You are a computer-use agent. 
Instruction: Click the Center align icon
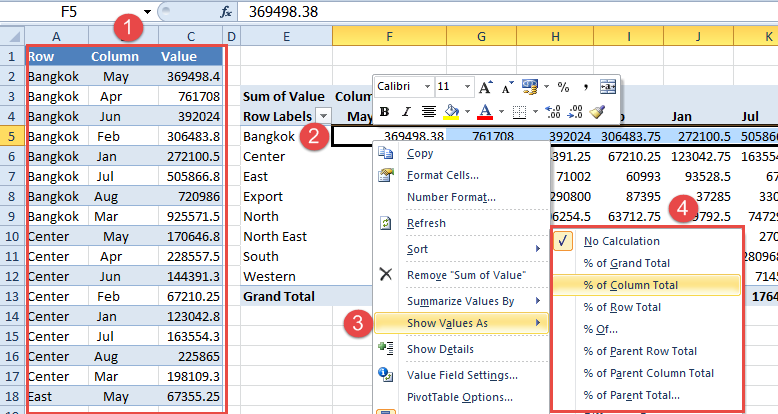[x=430, y=111]
